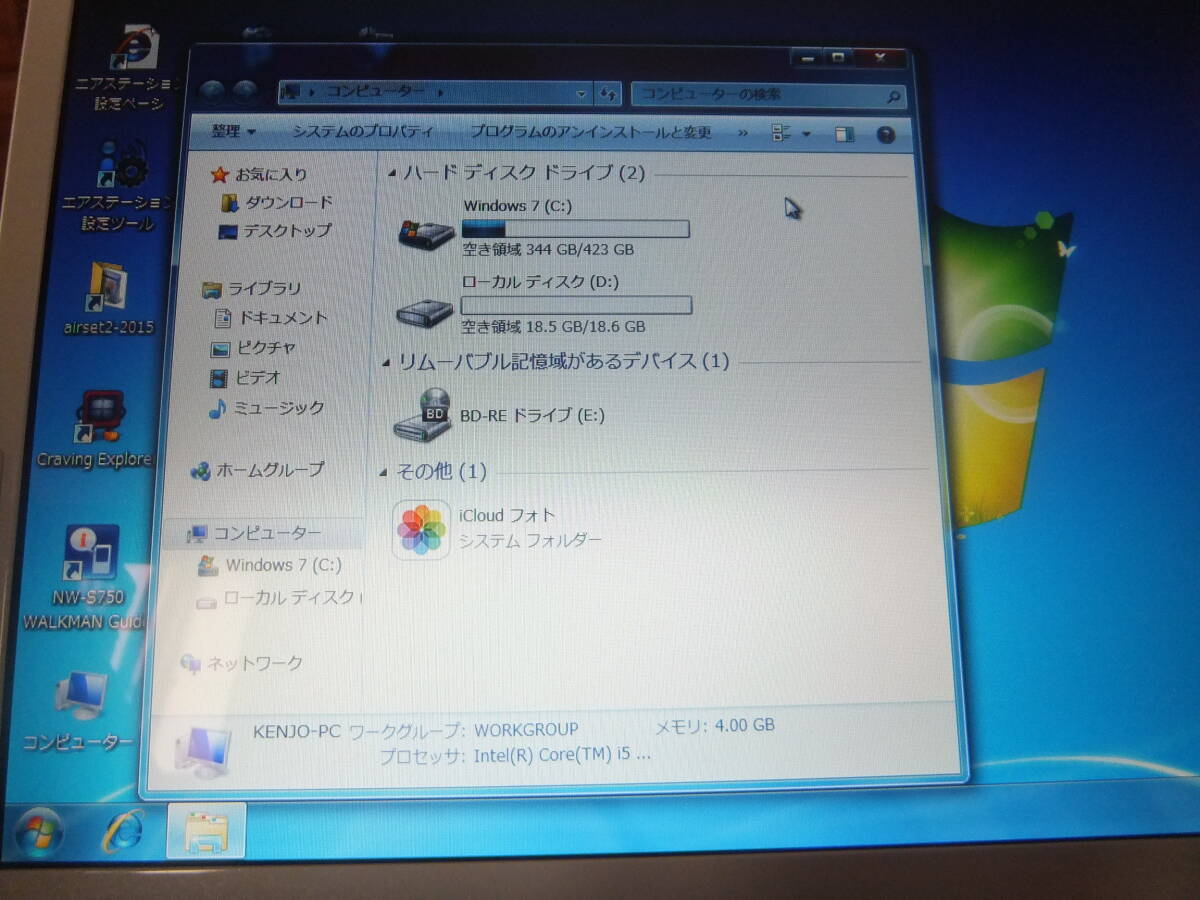The image size is (1200, 900).
Task: Click the BD-RE ドライブ (E:) label text
Action: point(532,415)
